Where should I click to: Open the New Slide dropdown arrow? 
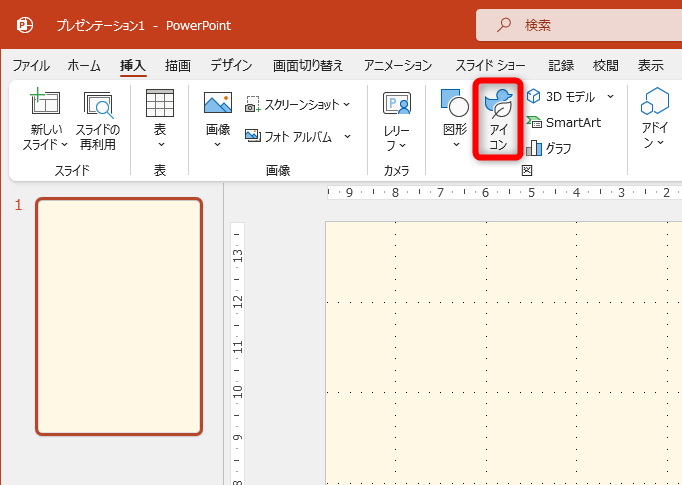(64, 144)
